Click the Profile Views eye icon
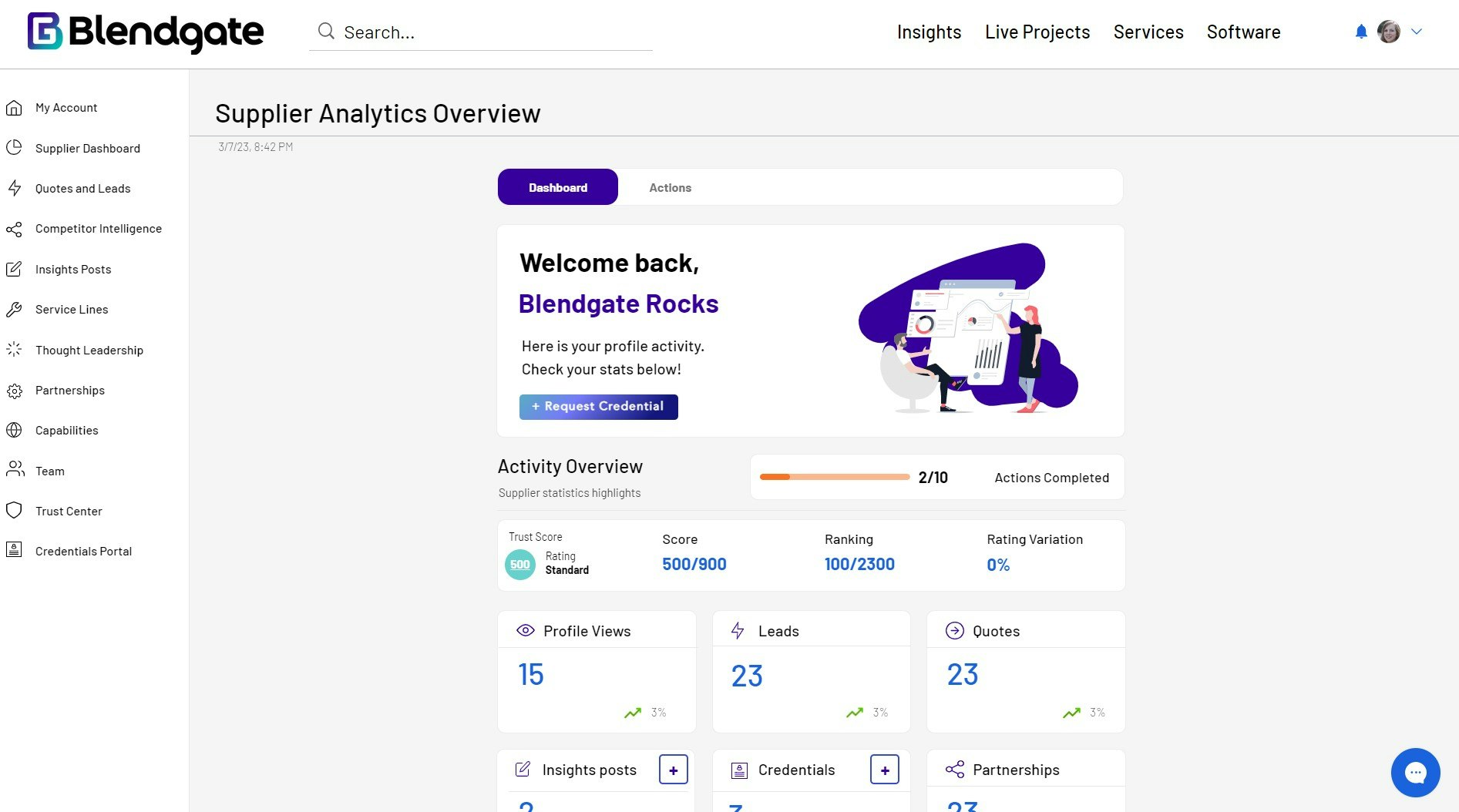The width and height of the screenshot is (1459, 812). click(x=525, y=630)
